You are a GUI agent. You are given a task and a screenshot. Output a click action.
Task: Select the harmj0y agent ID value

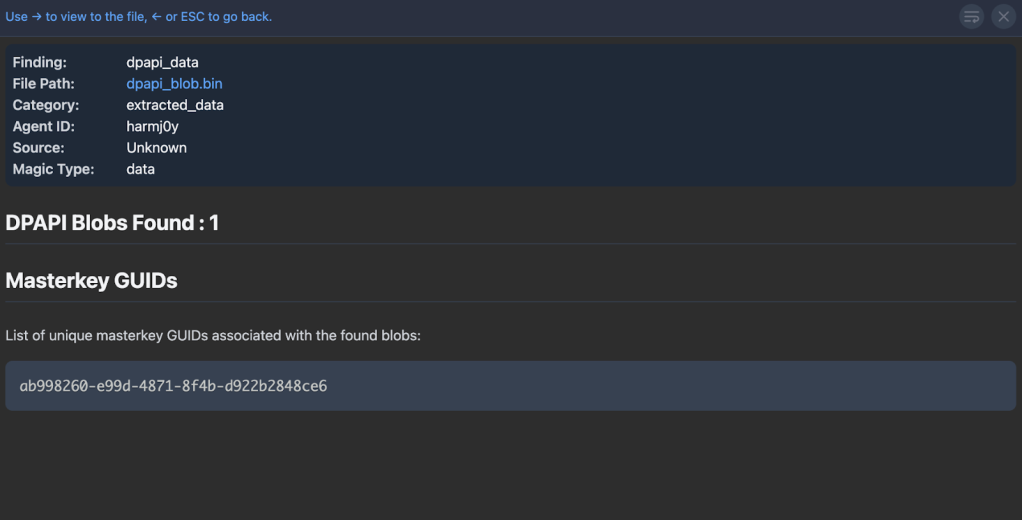coord(152,127)
